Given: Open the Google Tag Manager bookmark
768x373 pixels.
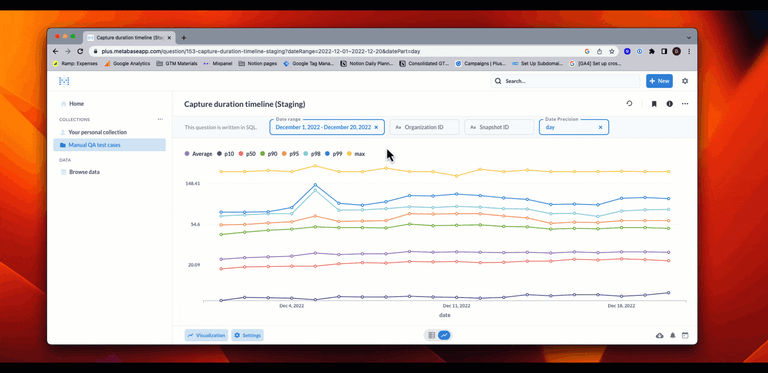Looking at the screenshot, I should [x=309, y=64].
